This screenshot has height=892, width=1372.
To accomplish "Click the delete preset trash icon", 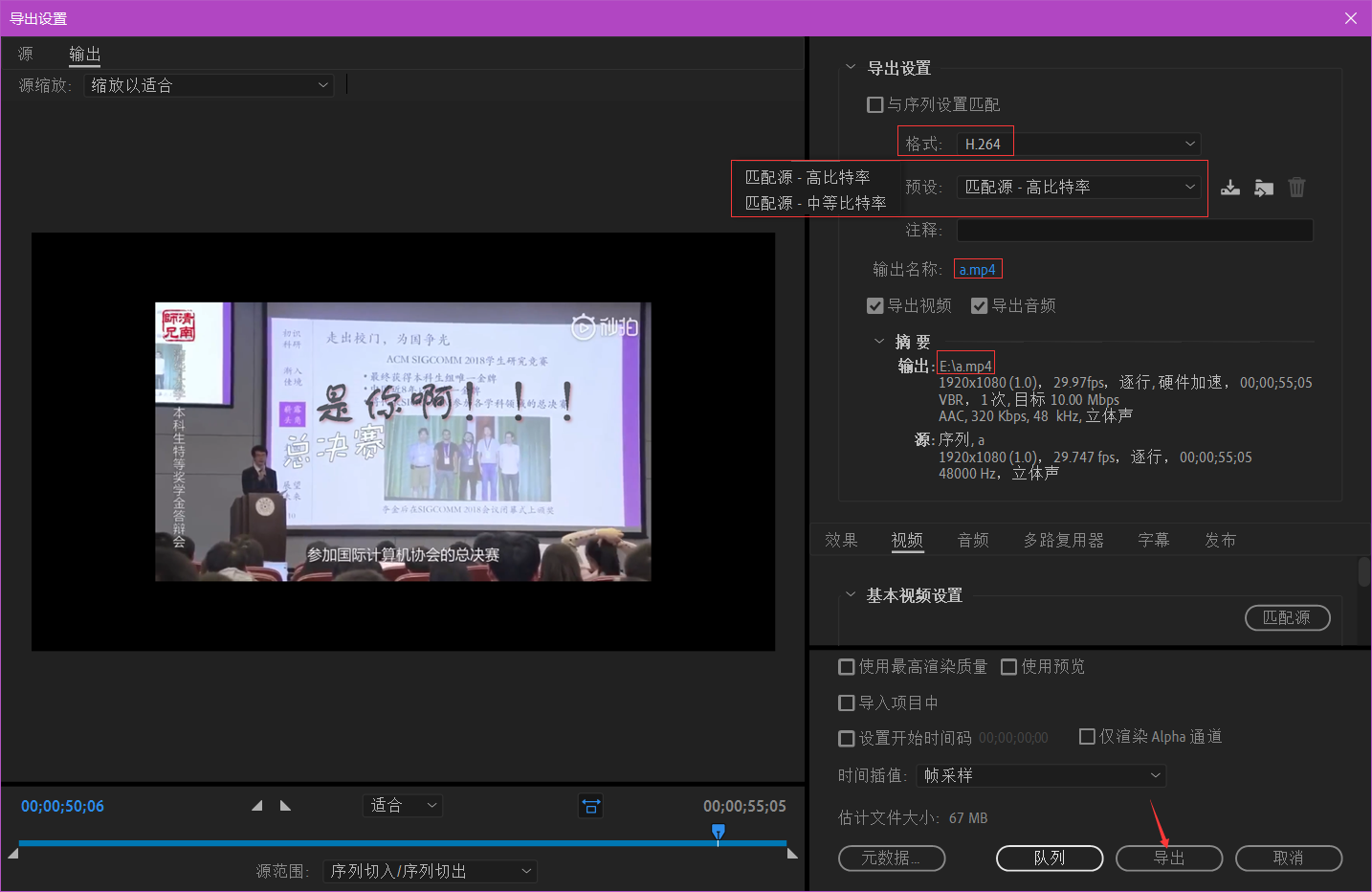I will [1296, 188].
